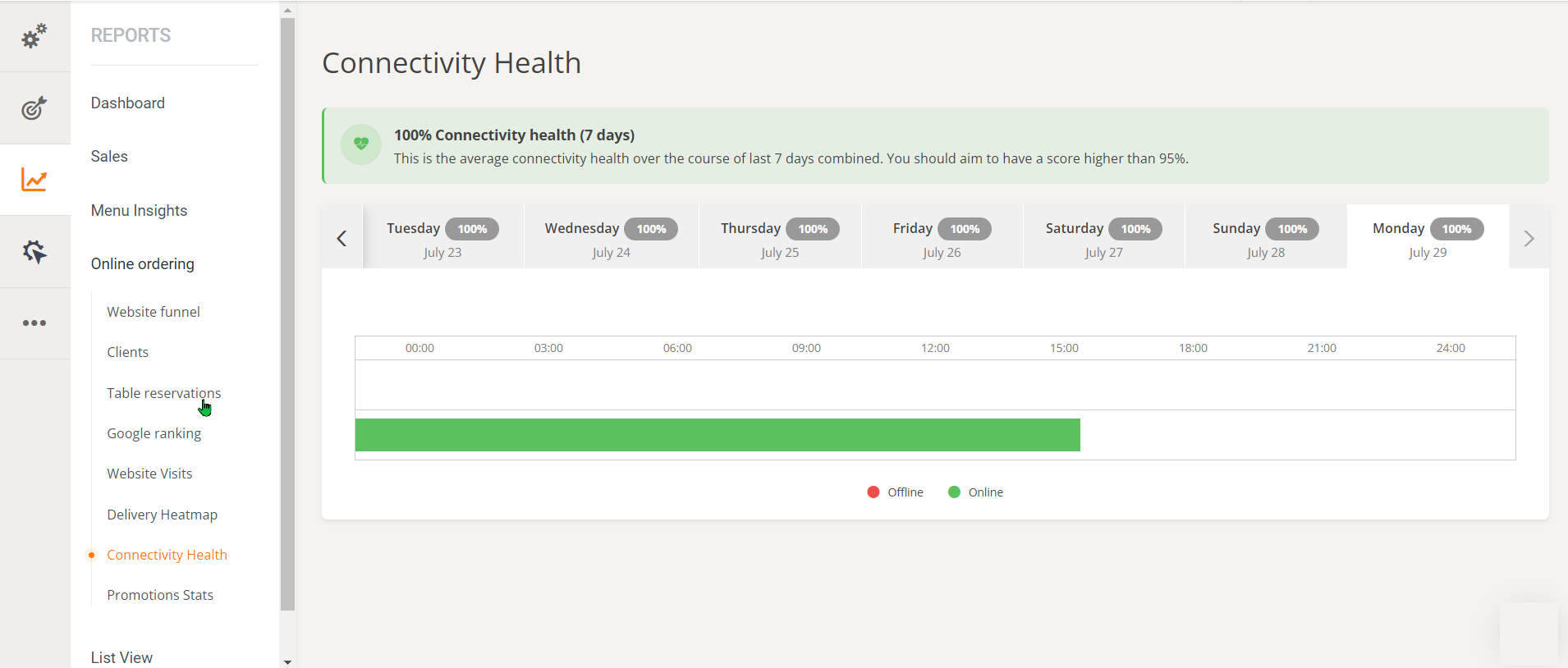Click the marketing target icon in sidebar

point(34,108)
